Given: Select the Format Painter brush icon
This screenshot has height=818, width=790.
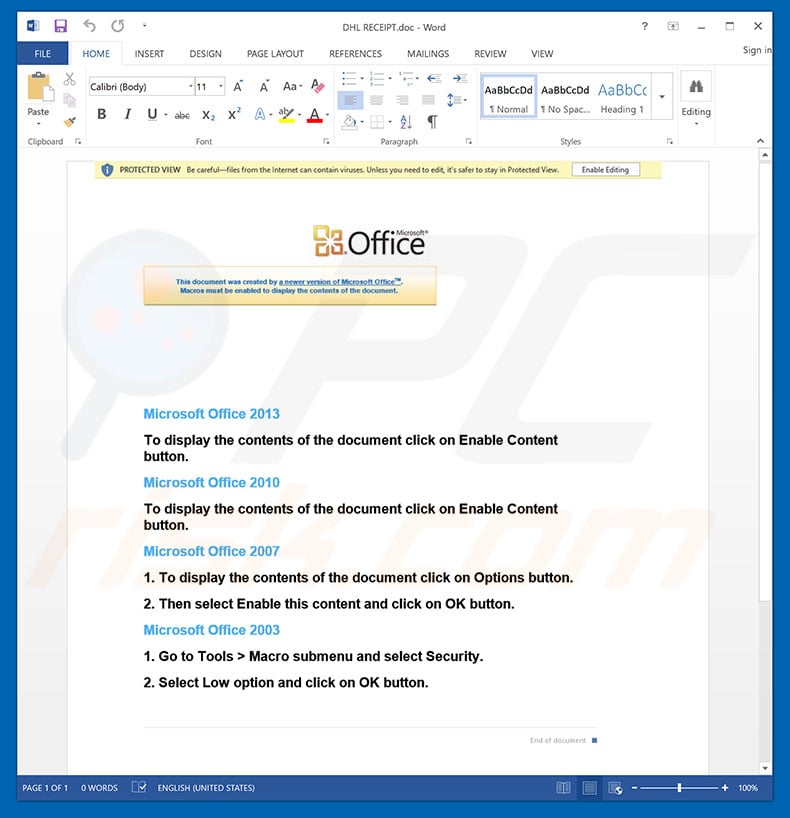Looking at the screenshot, I should (69, 122).
